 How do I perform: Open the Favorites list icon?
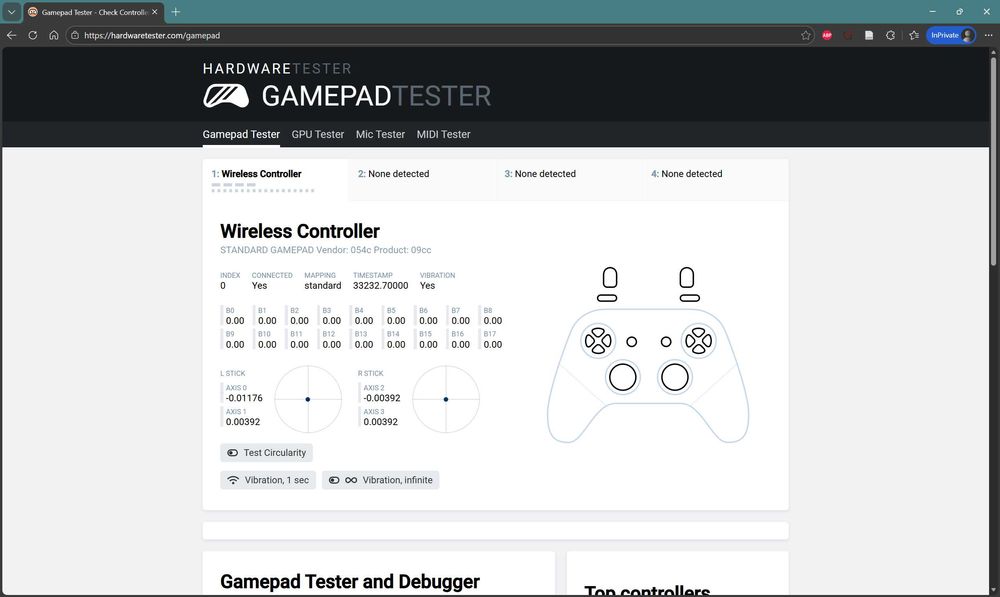tap(914, 35)
